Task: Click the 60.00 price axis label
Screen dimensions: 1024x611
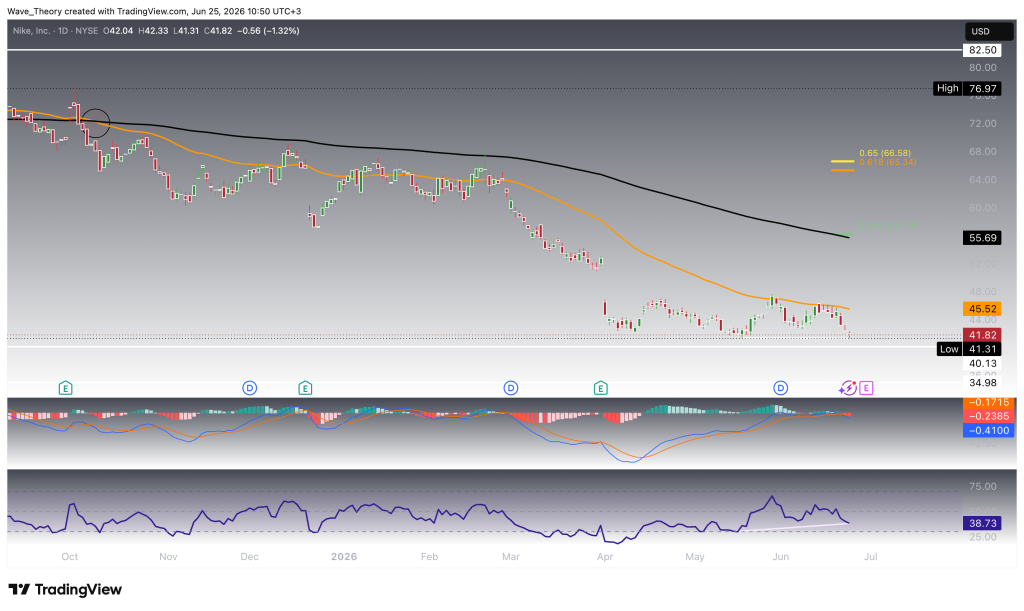Action: (982, 208)
